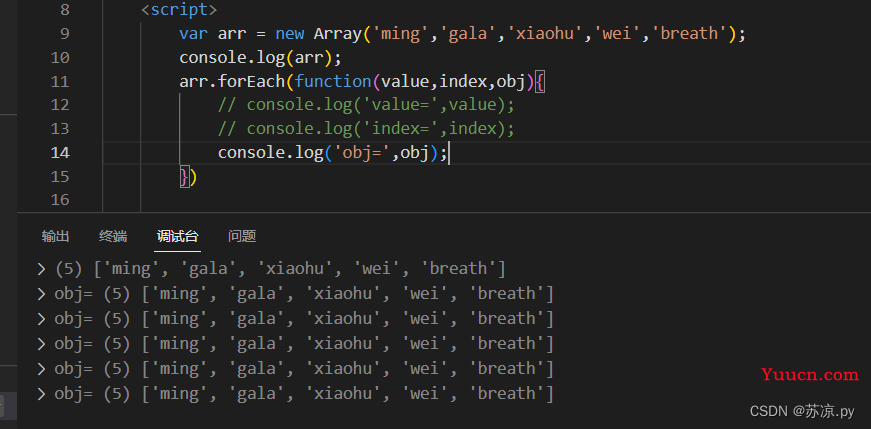Click the 'var' keyword on line 9

tap(193, 34)
